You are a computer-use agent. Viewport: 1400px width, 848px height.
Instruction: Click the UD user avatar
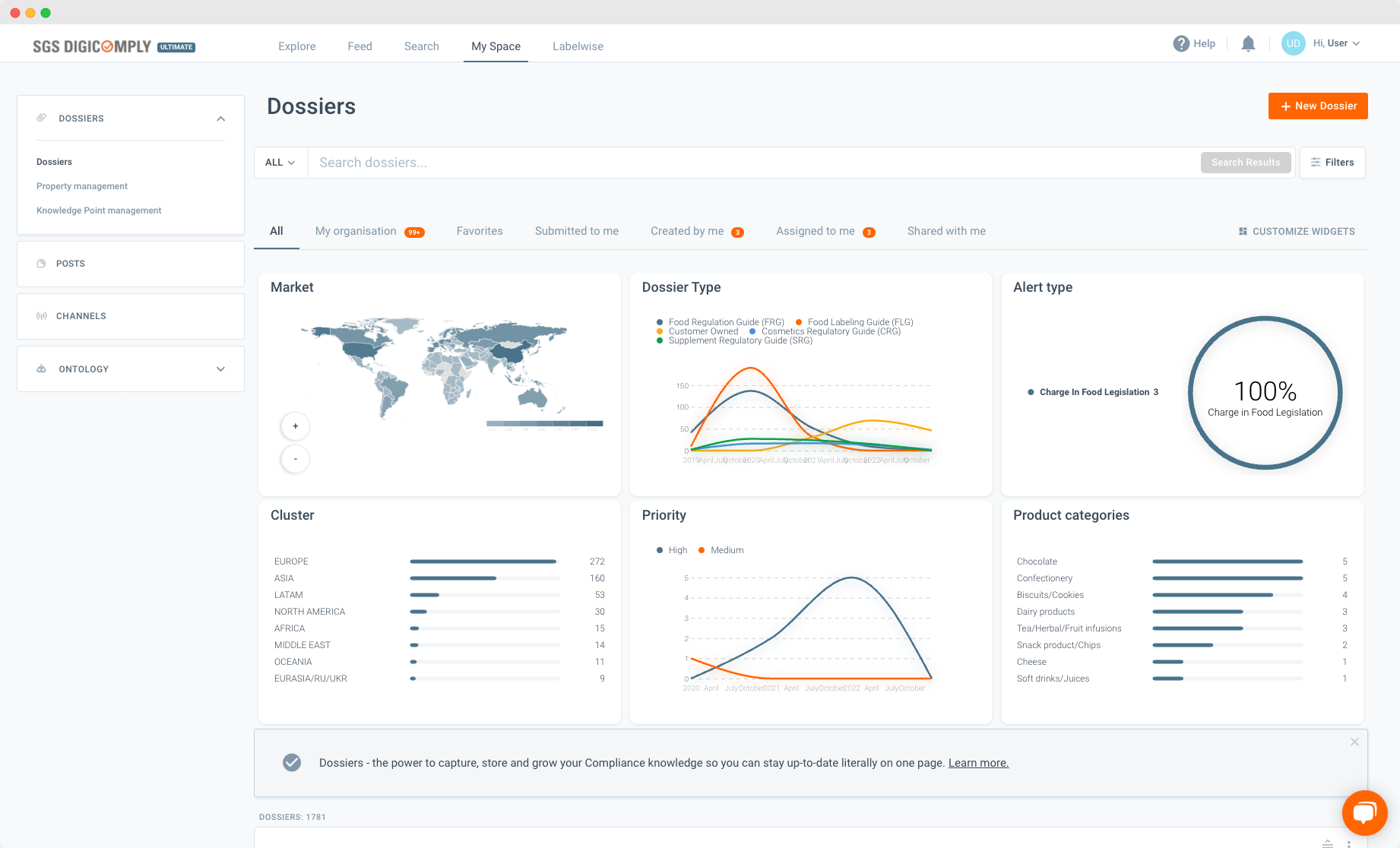click(x=1293, y=43)
